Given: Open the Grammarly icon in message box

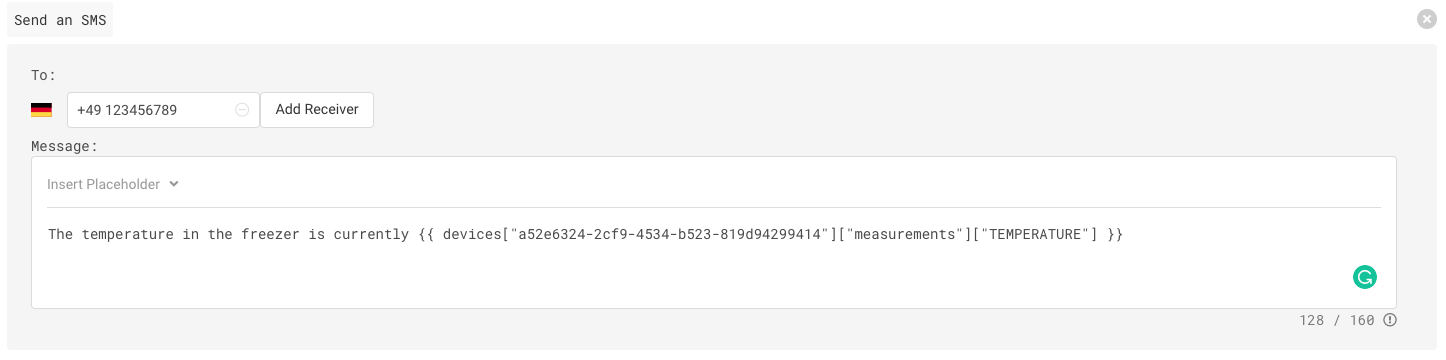Looking at the screenshot, I should 1365,278.
